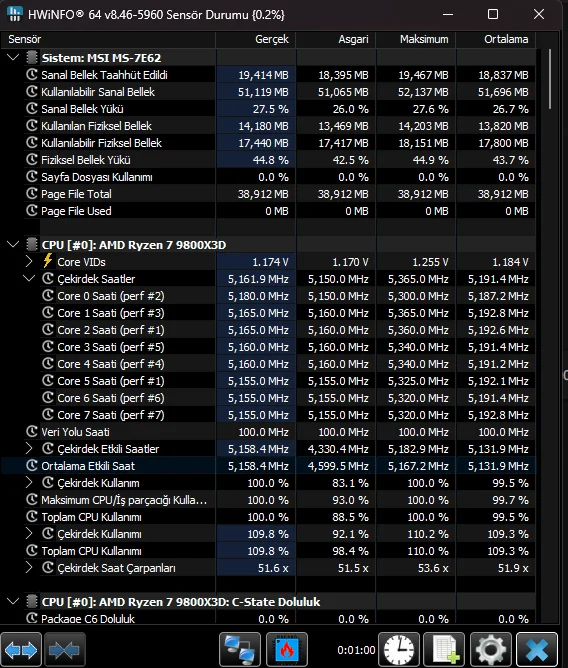The height and width of the screenshot is (668, 568).
Task: Collapse the Sistem: MSI MS-7E62 group
Action: point(13,57)
